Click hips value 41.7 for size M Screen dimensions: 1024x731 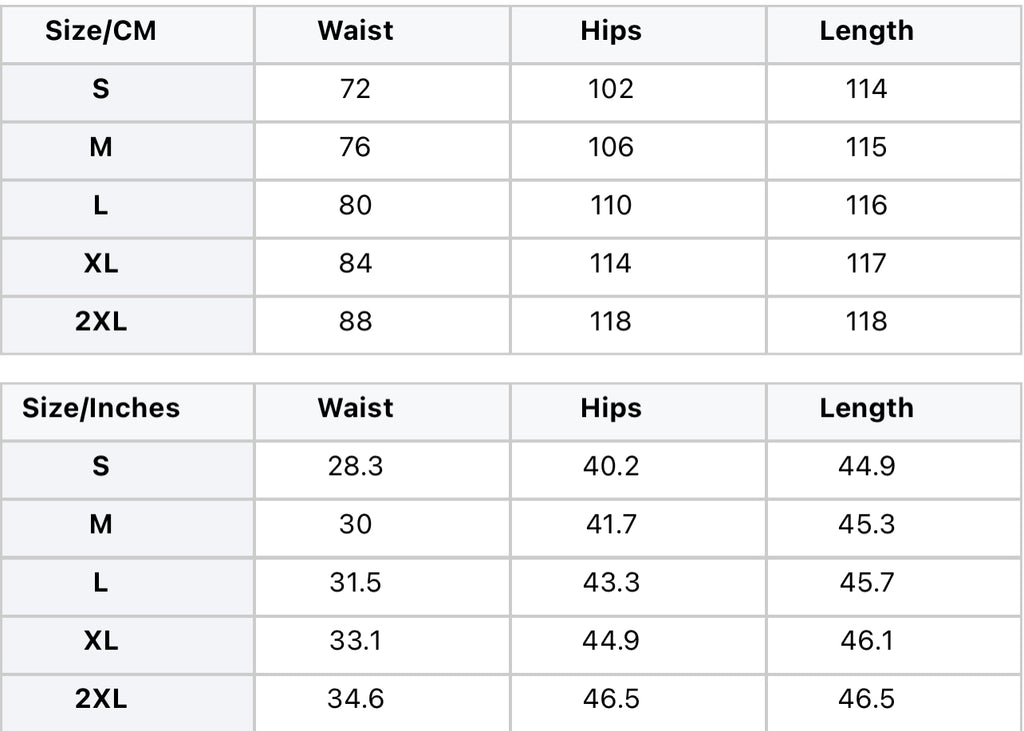(x=611, y=525)
